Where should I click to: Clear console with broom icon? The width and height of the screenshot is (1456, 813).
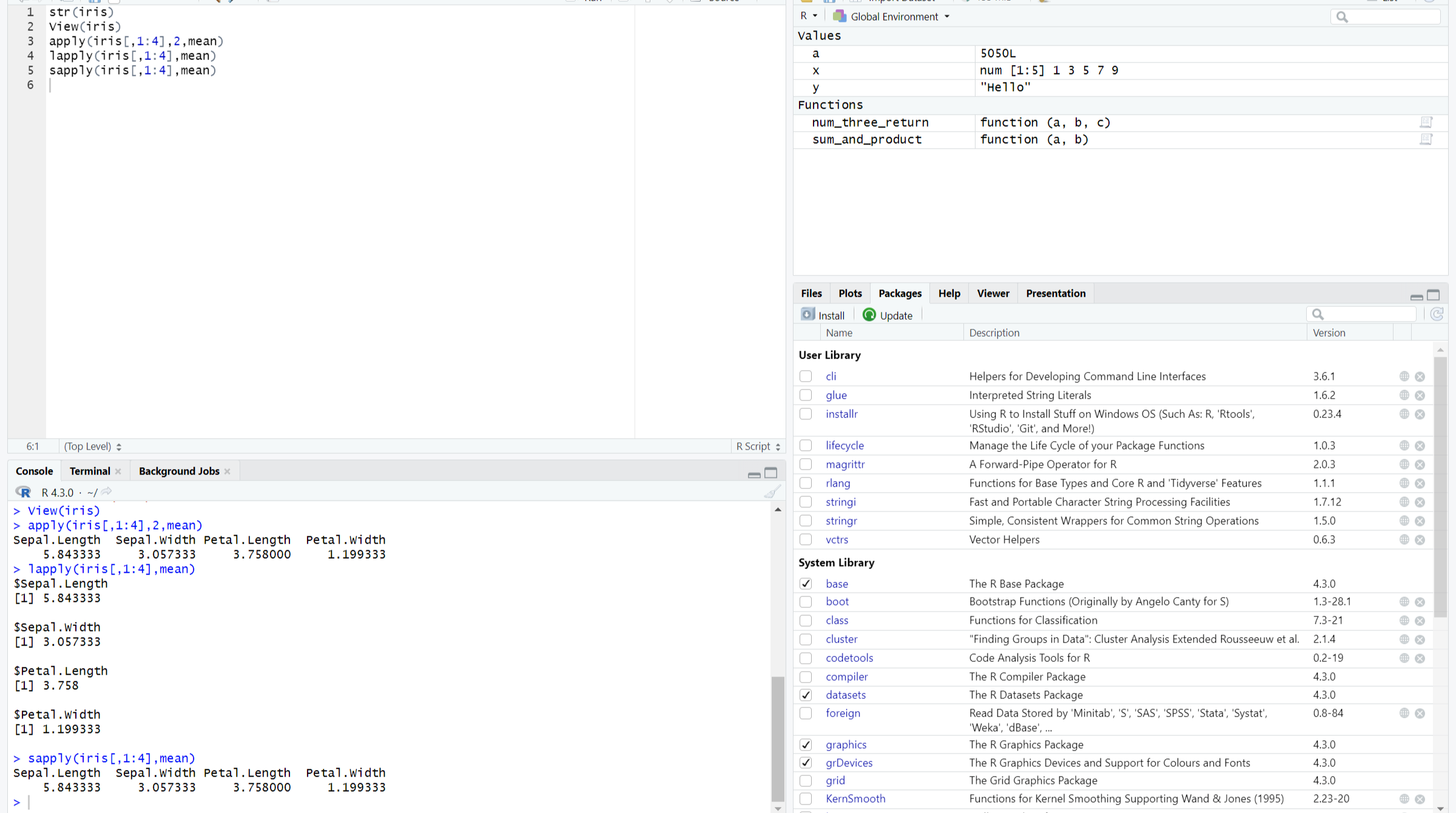pyautogui.click(x=772, y=492)
